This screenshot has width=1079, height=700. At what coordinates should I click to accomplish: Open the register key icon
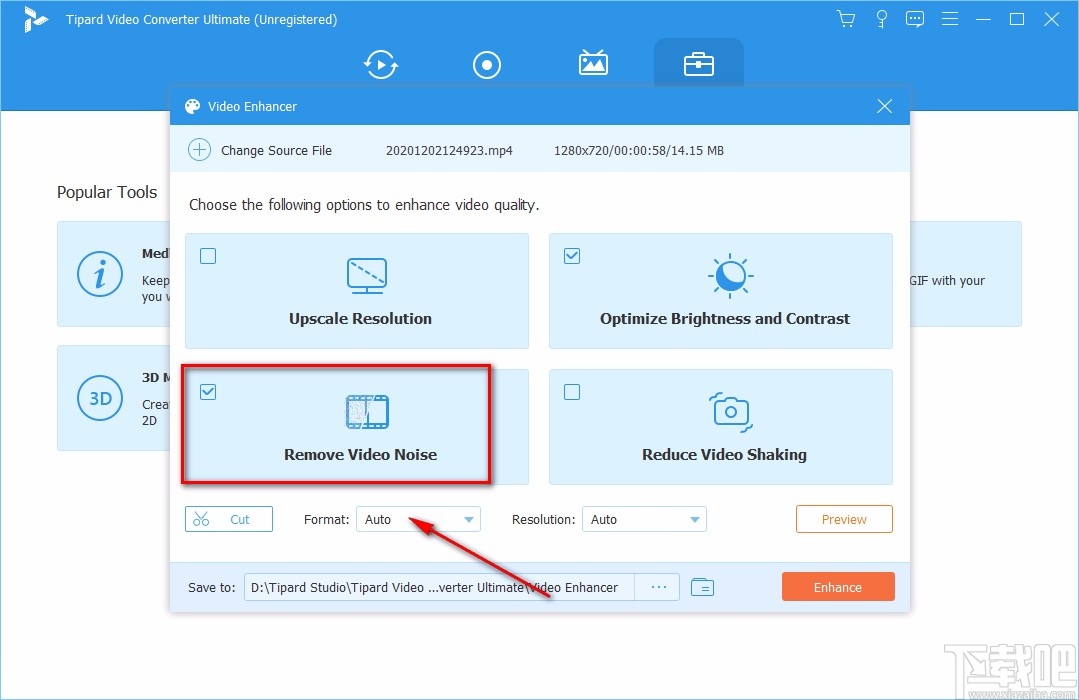point(881,19)
